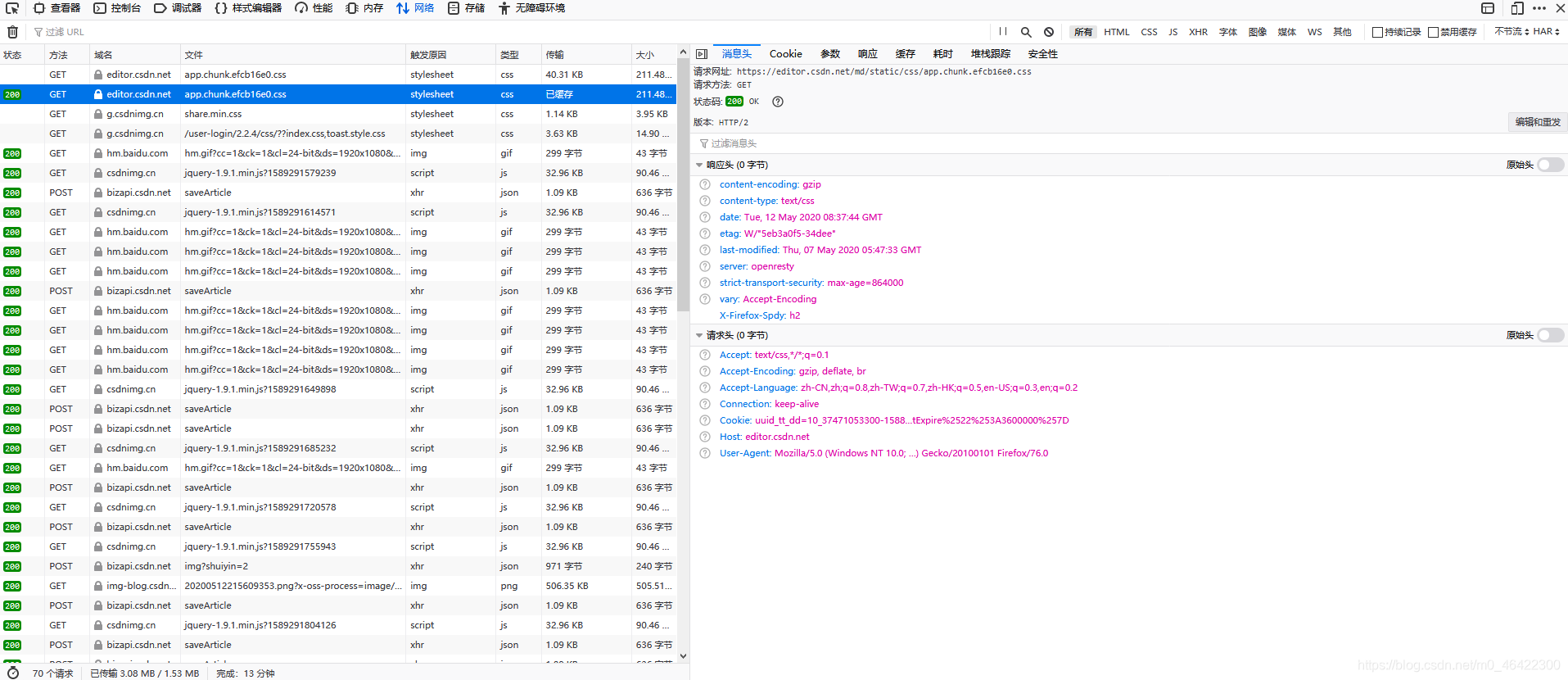Switch to the 控制台 panel
This screenshot has width=1568, height=680.
point(116,8)
